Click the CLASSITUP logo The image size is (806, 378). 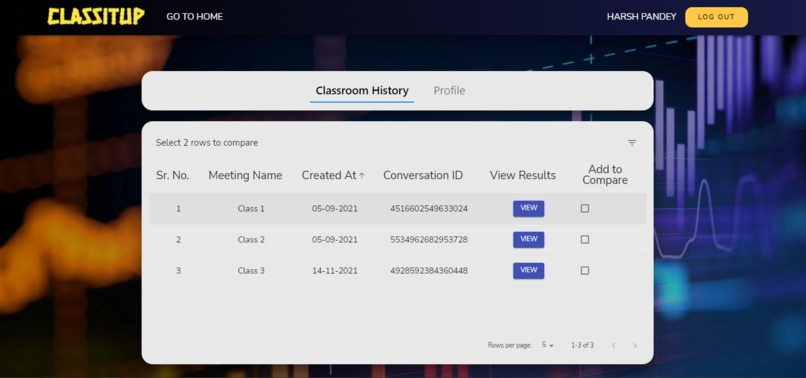pyautogui.click(x=96, y=16)
